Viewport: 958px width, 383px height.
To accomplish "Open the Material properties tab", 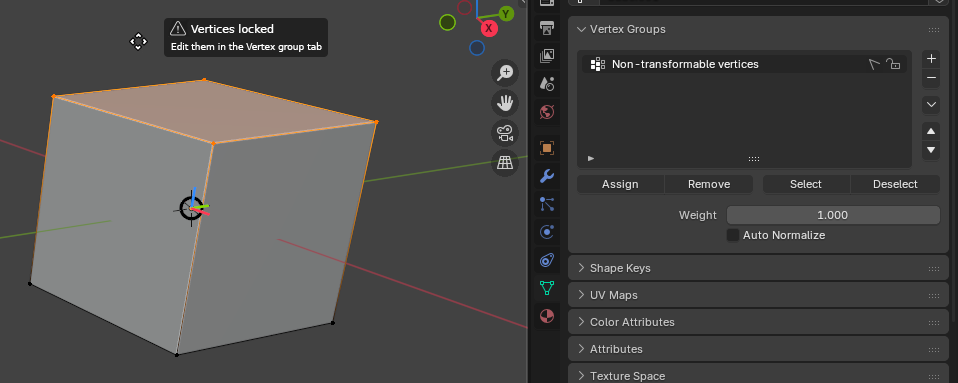I will point(547,316).
